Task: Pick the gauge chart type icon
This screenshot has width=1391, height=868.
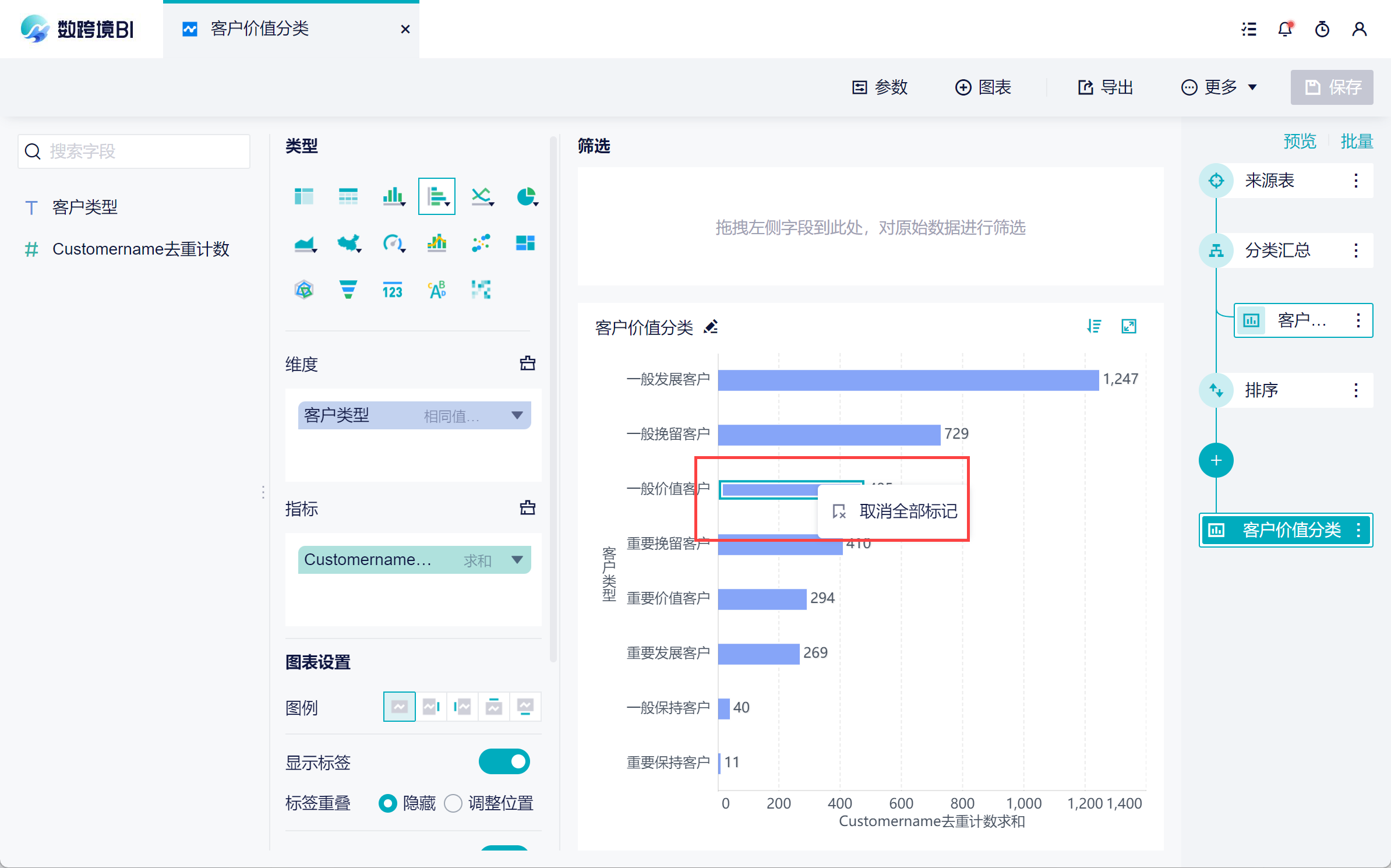Action: click(393, 243)
